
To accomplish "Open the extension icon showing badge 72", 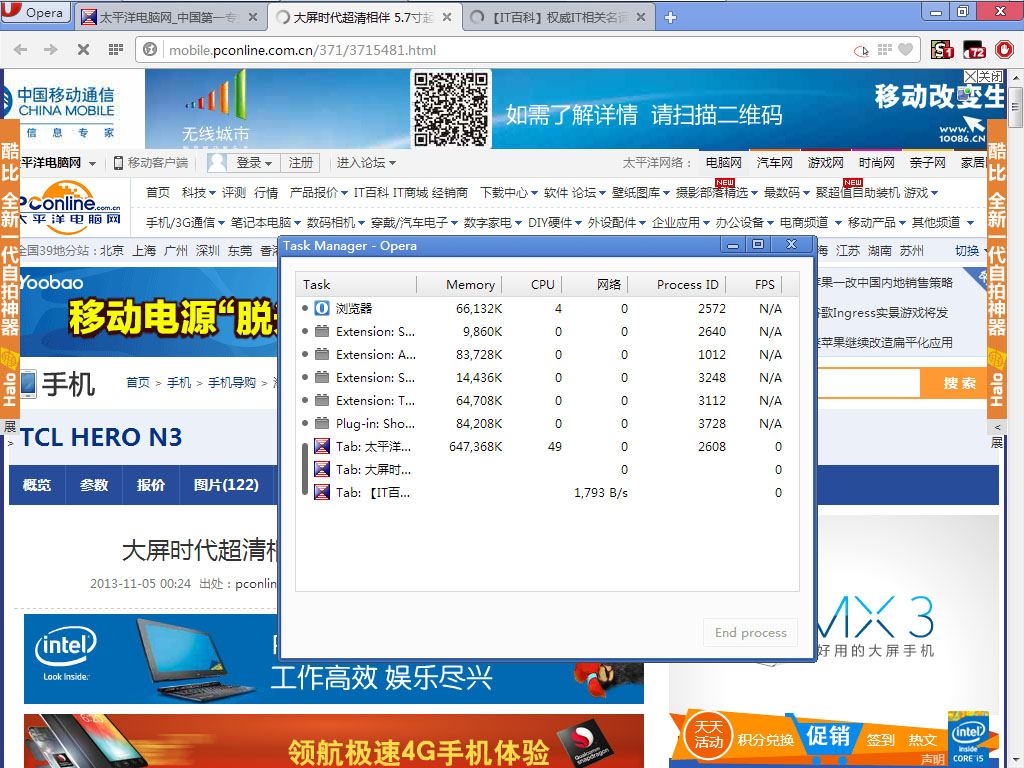I will (x=974, y=50).
